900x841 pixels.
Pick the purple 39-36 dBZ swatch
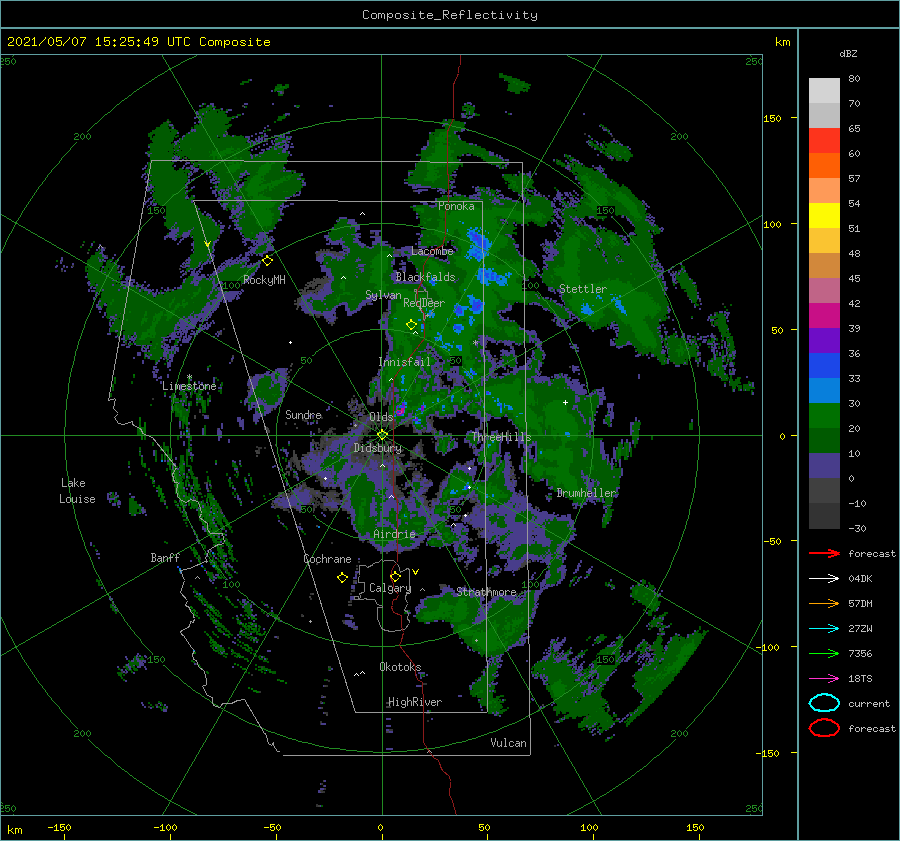824,341
